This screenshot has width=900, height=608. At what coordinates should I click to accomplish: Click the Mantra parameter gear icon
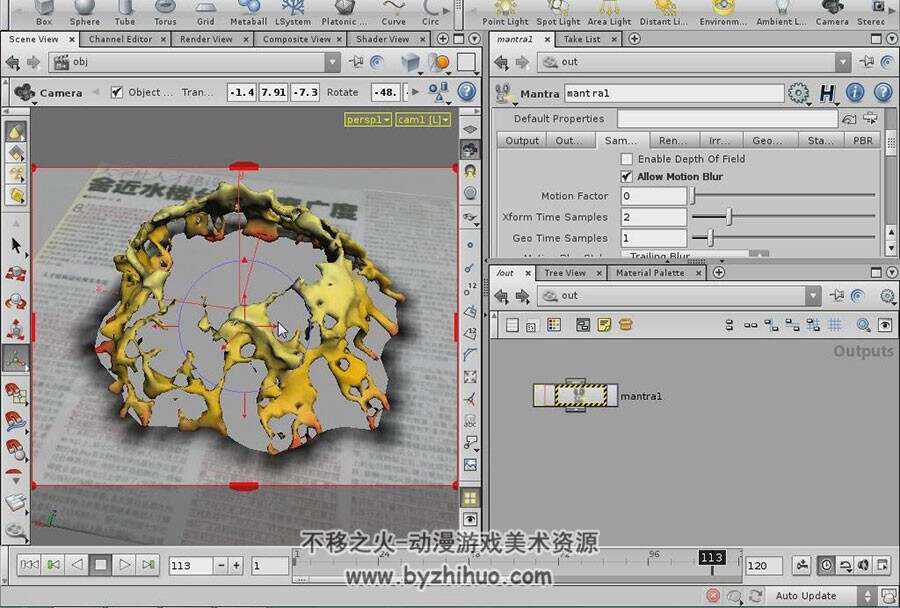(798, 92)
